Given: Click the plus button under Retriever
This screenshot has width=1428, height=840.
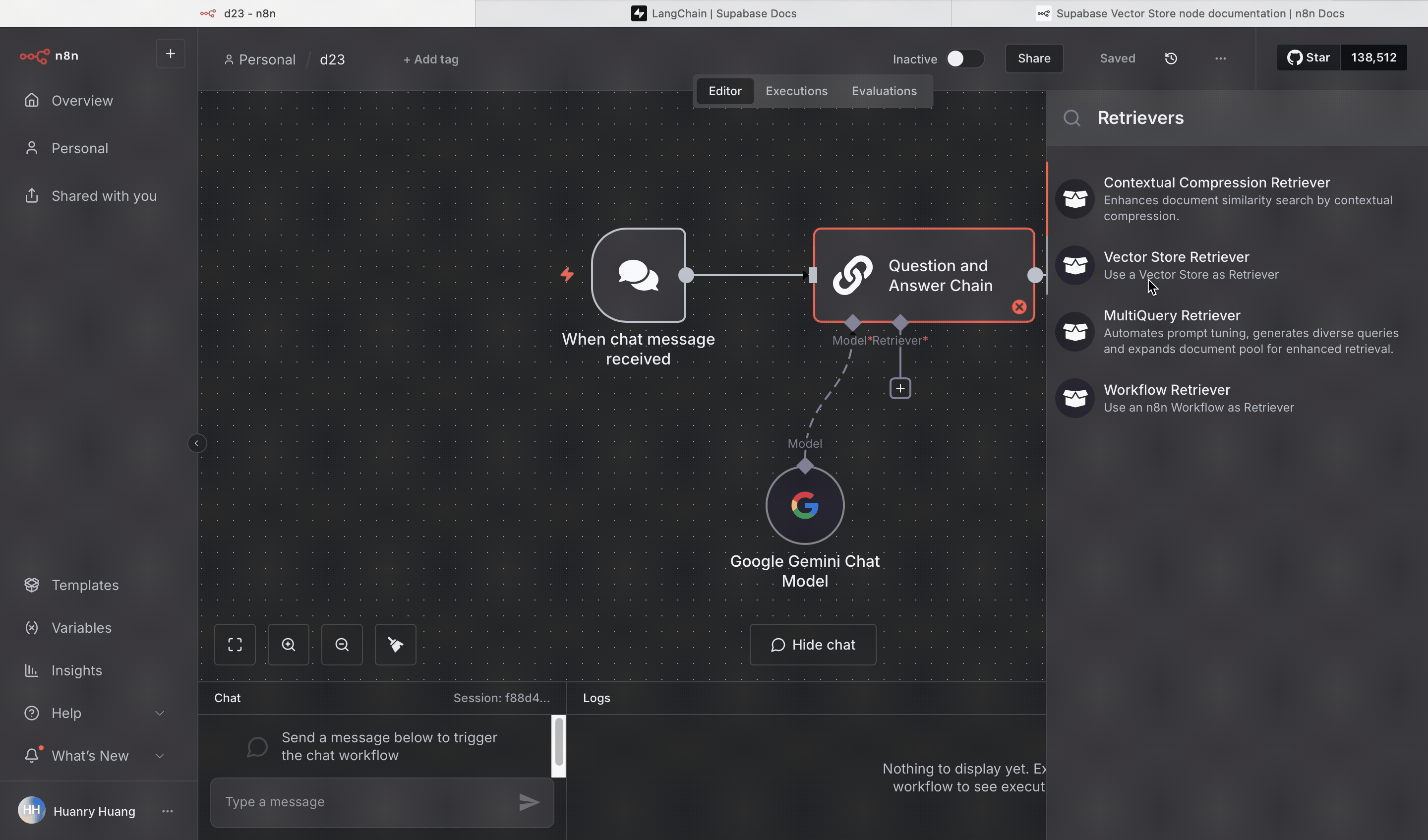Looking at the screenshot, I should point(900,388).
